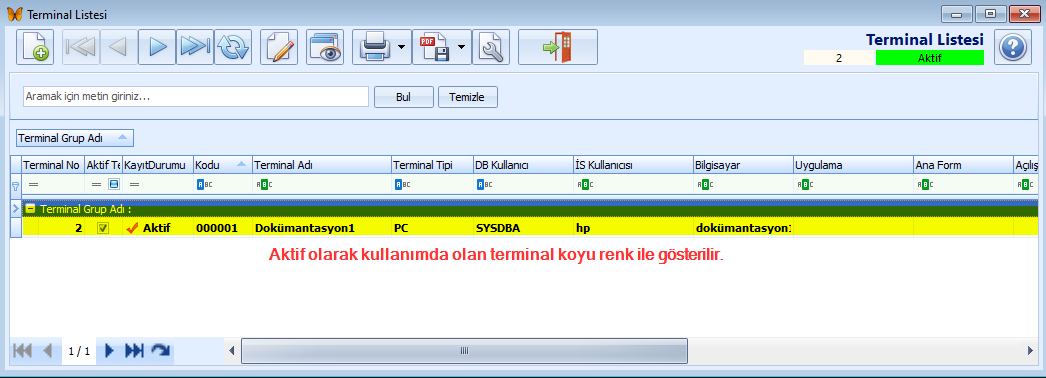Screen dimensions: 1046x378
Task: Sort by Terminal Tipi column header
Action: [432, 165]
